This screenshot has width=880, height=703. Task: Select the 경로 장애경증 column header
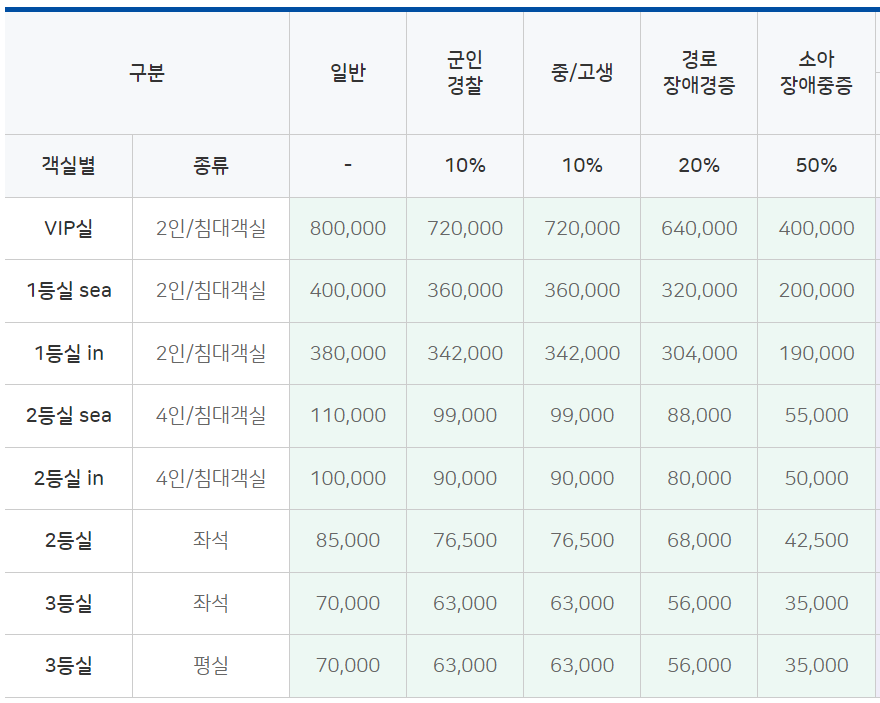(697, 70)
